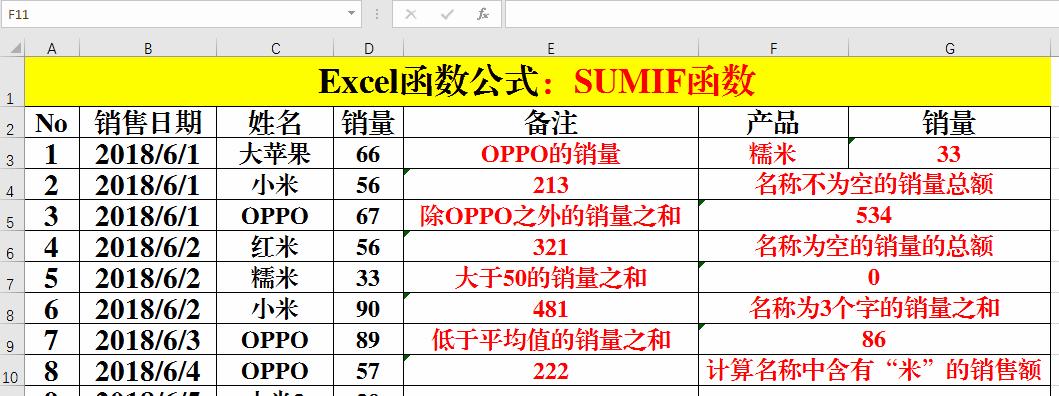Select the cell with value 222
The width and height of the screenshot is (1059, 396).
tap(551, 370)
